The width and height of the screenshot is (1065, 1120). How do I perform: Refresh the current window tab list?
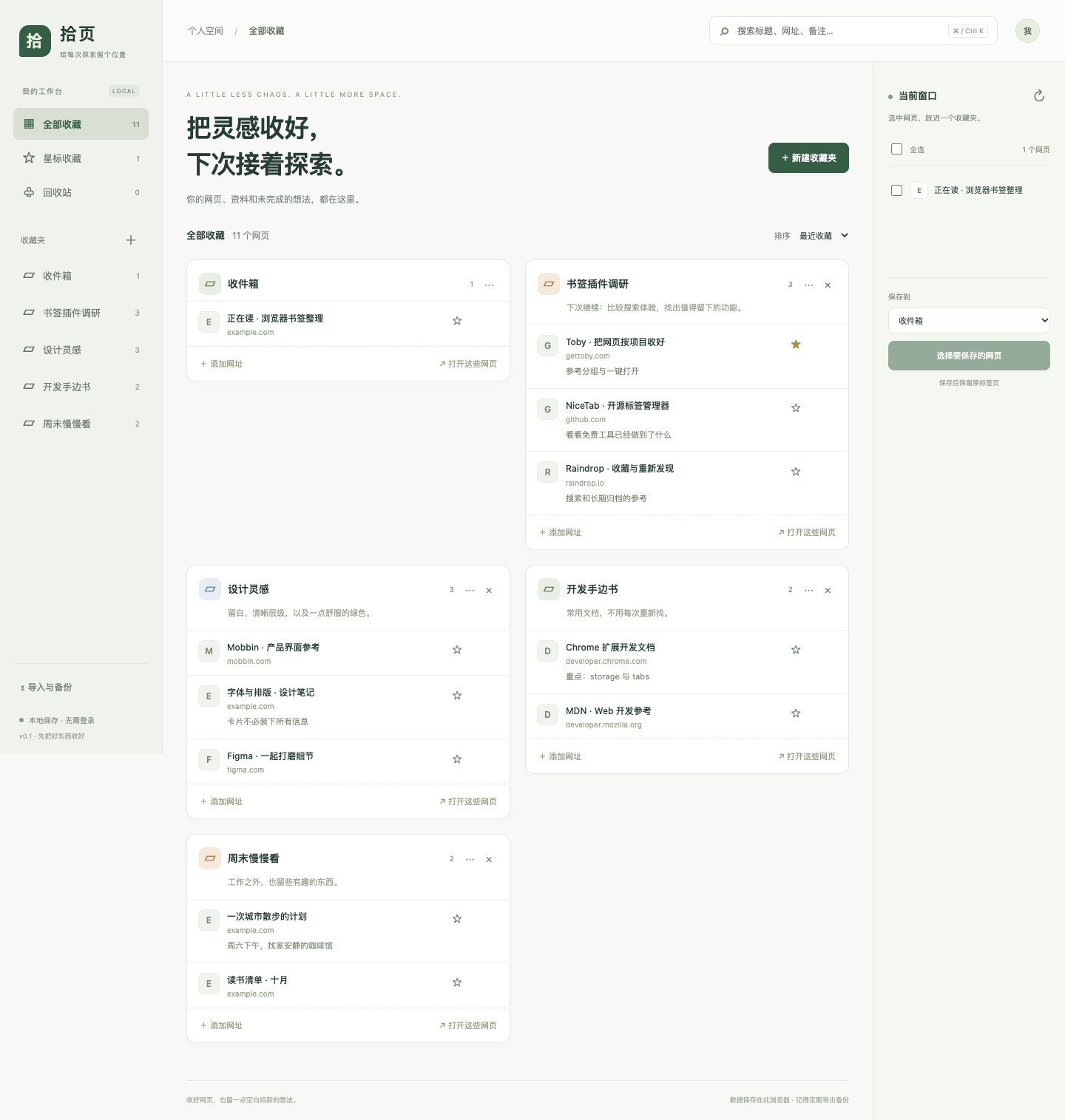1038,95
